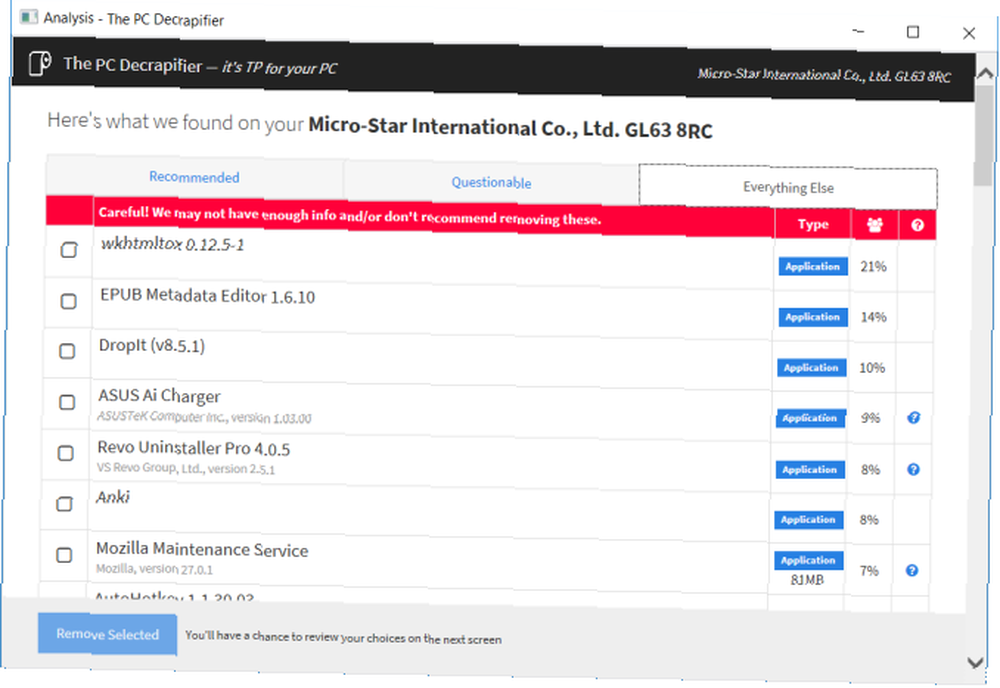Maximize the Analysis window
Screen dimensions: 1000x688
(913, 32)
